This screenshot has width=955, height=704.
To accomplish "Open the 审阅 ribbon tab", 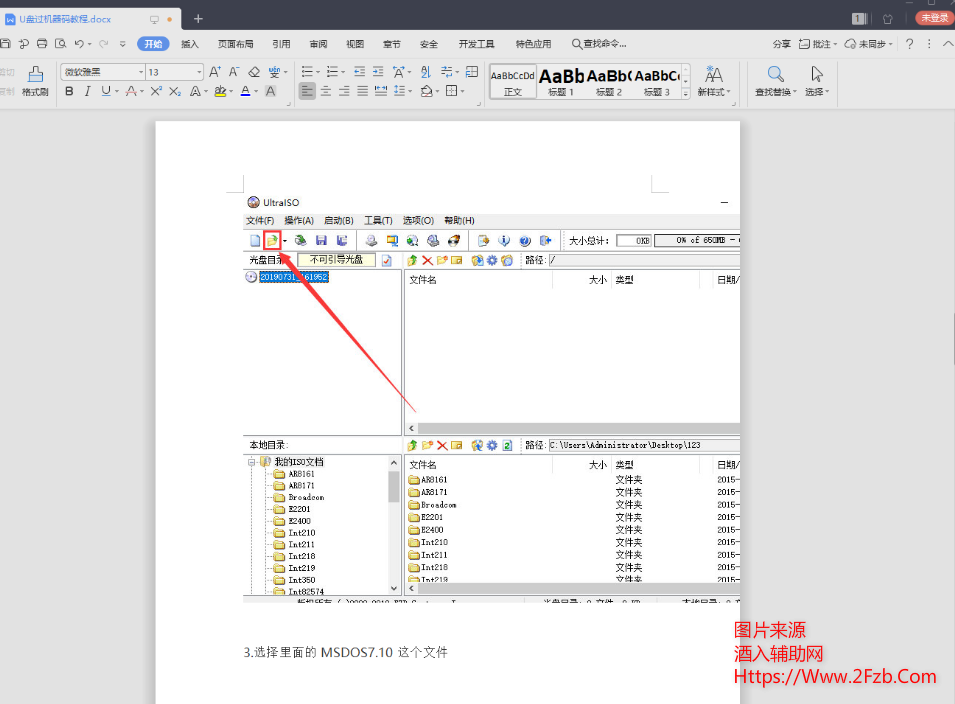I will 318,44.
